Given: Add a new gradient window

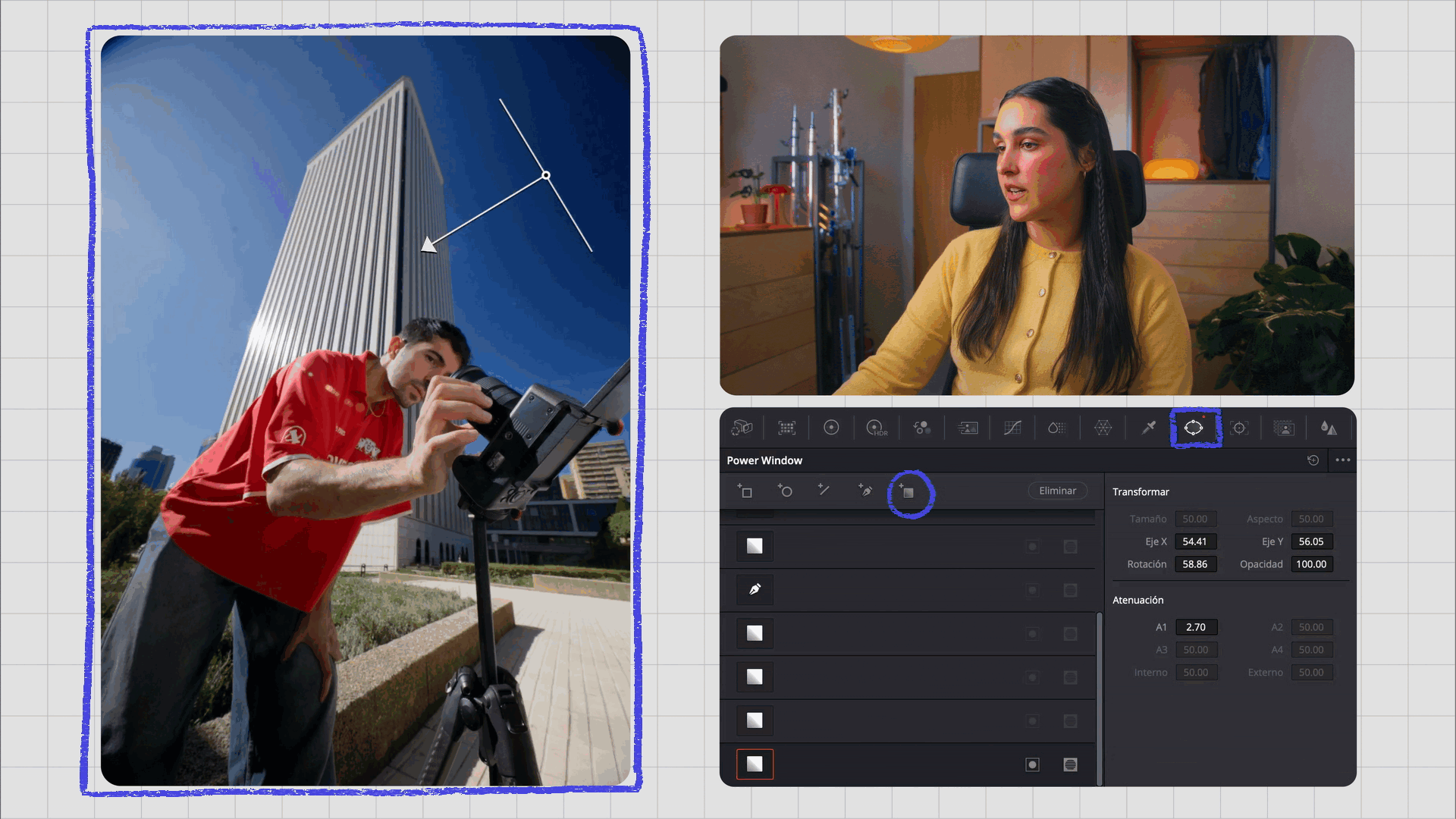Looking at the screenshot, I should pyautogui.click(x=908, y=491).
